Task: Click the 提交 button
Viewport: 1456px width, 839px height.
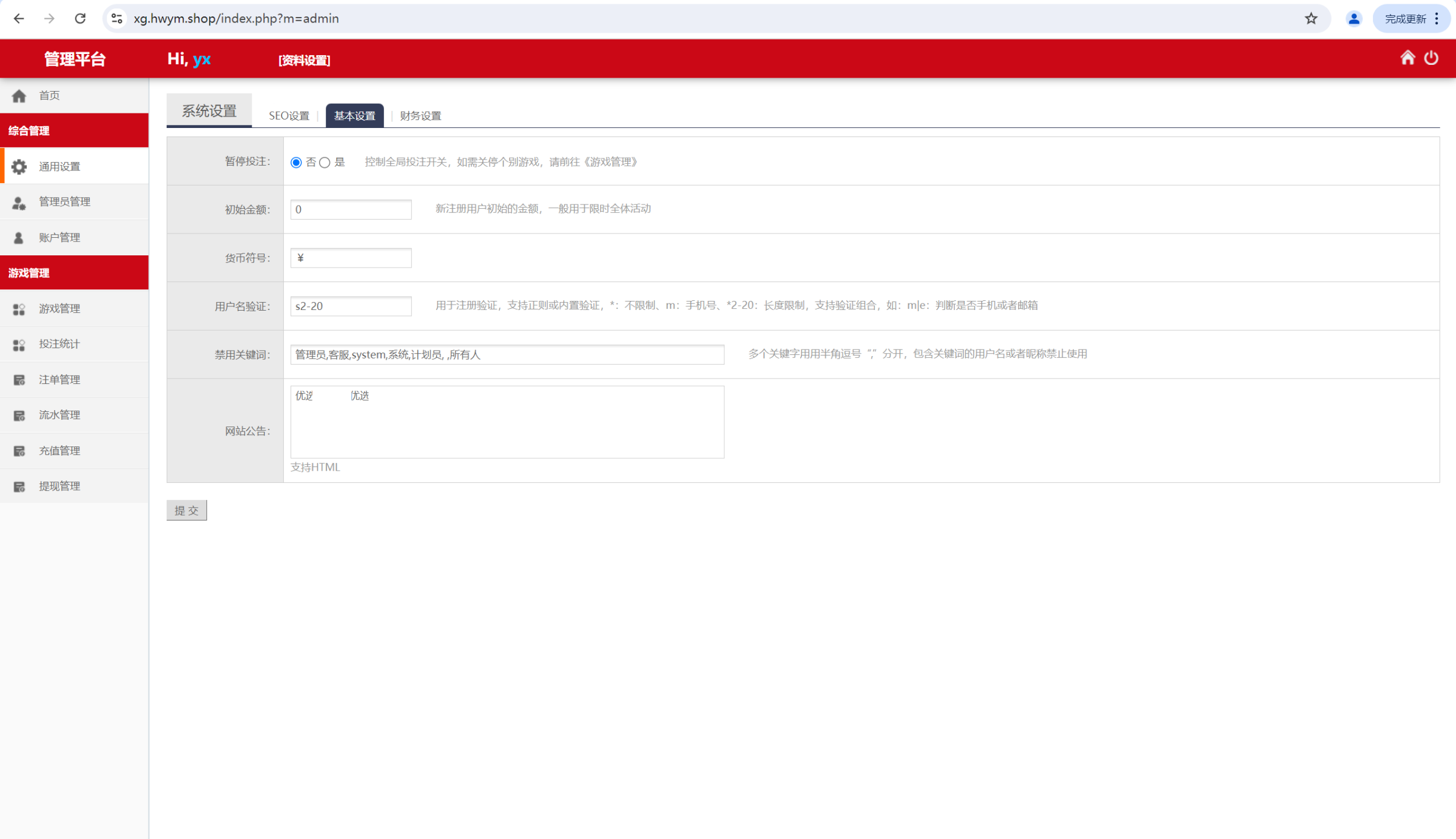Action: pyautogui.click(x=186, y=510)
